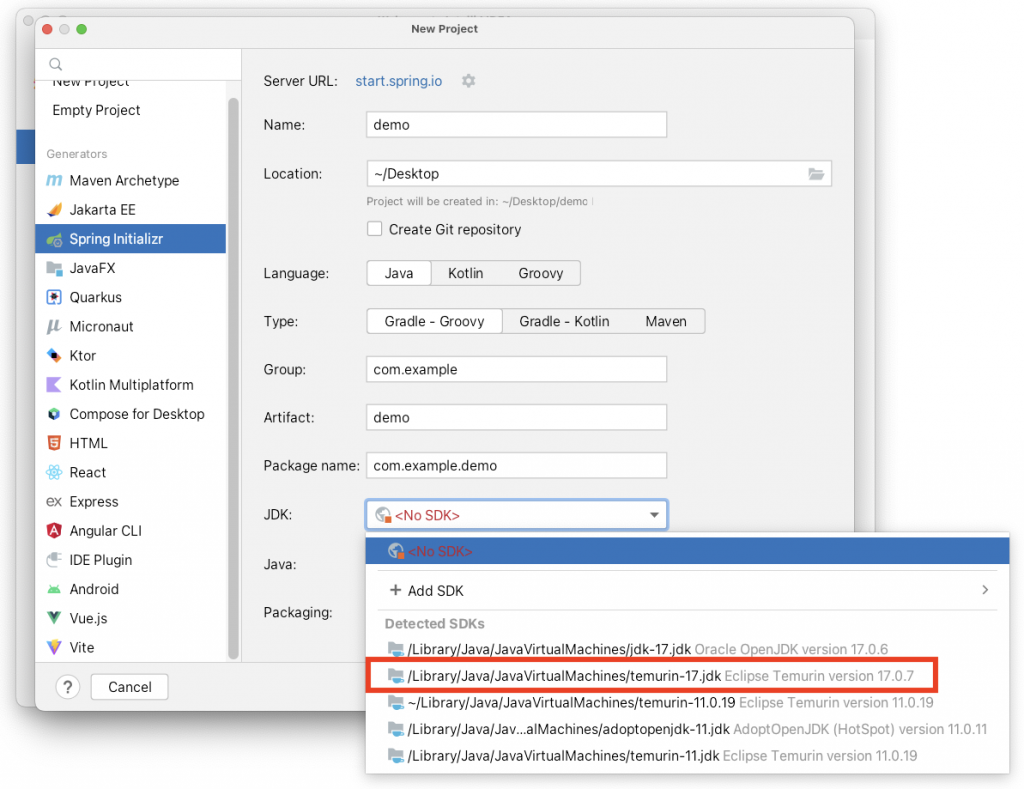Click the JavaFX folder icon

pos(54,268)
